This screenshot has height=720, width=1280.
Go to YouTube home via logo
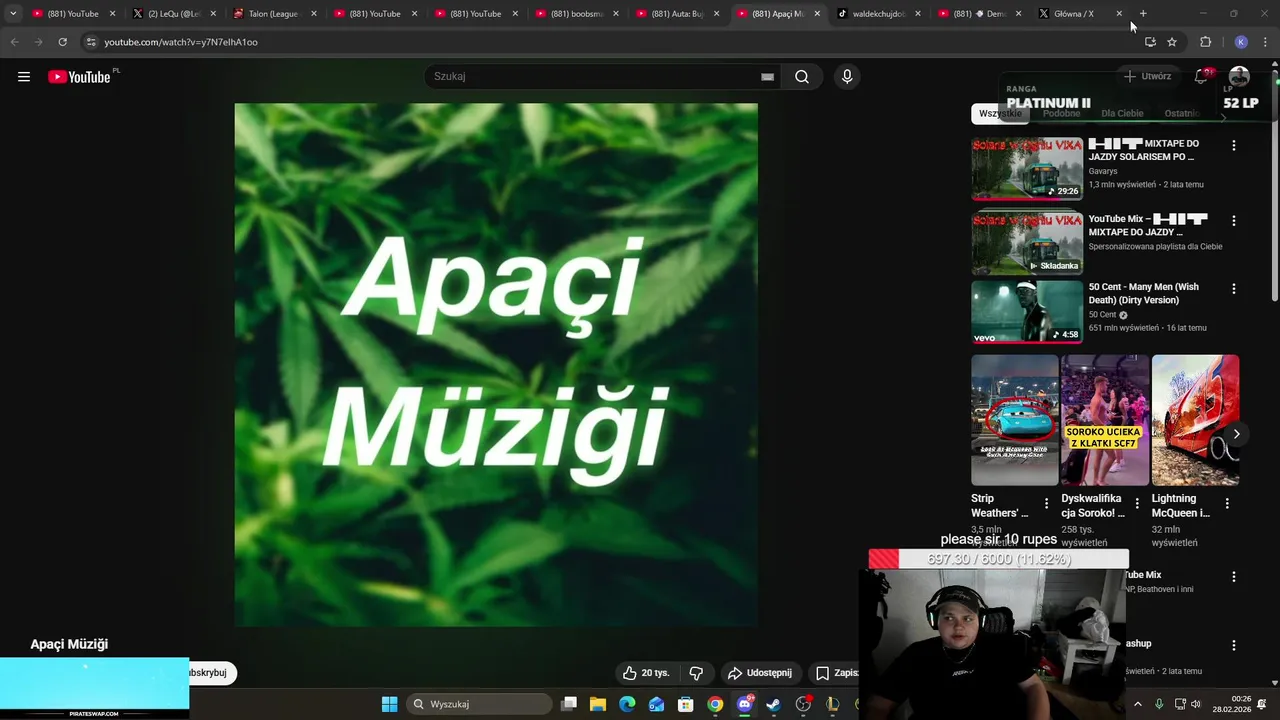pyautogui.click(x=80, y=77)
